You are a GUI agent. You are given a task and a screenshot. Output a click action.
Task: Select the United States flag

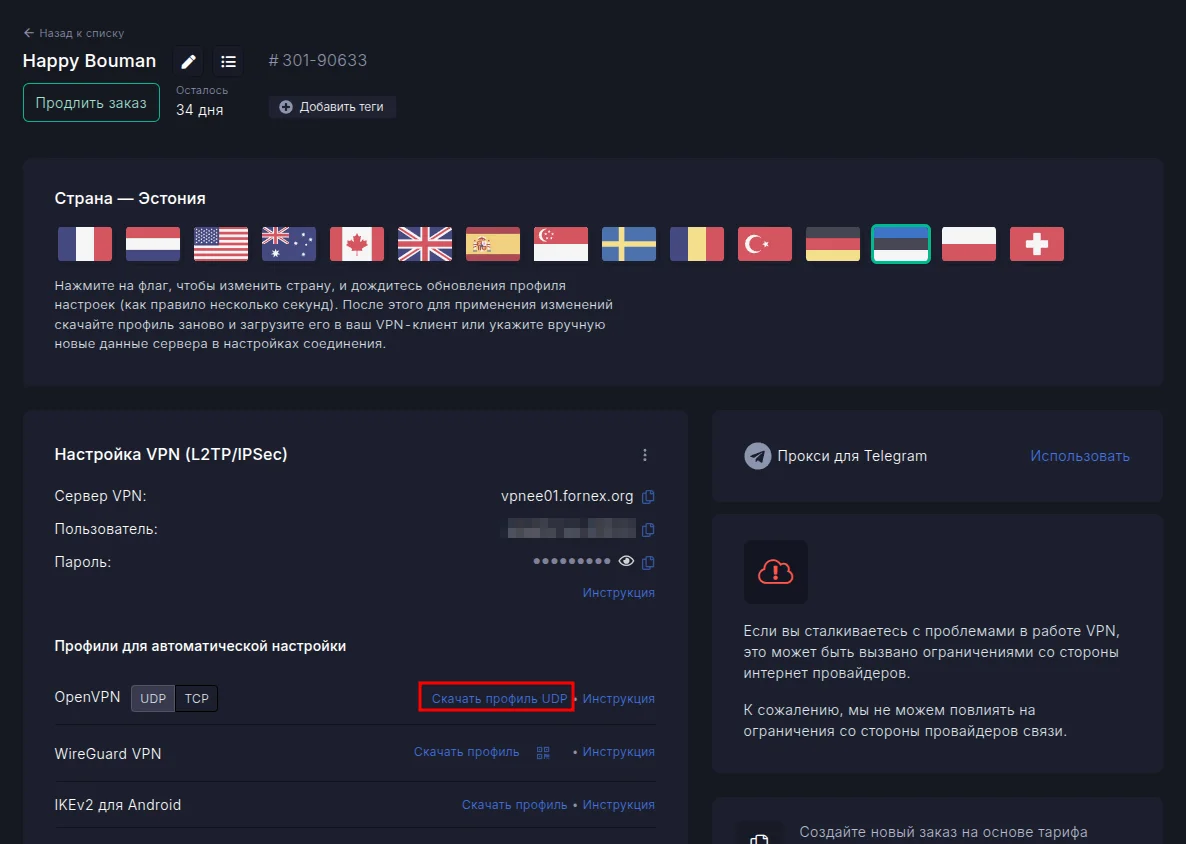221,244
